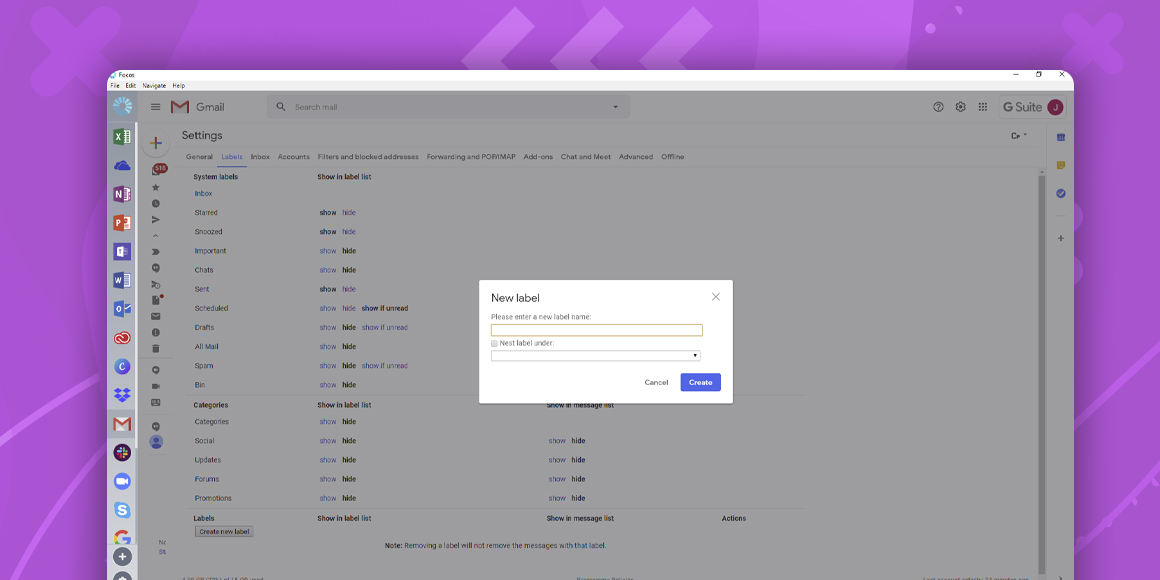This screenshot has height=580, width=1160.
Task: Launch OneNote in the app sidebar
Action: click(122, 194)
